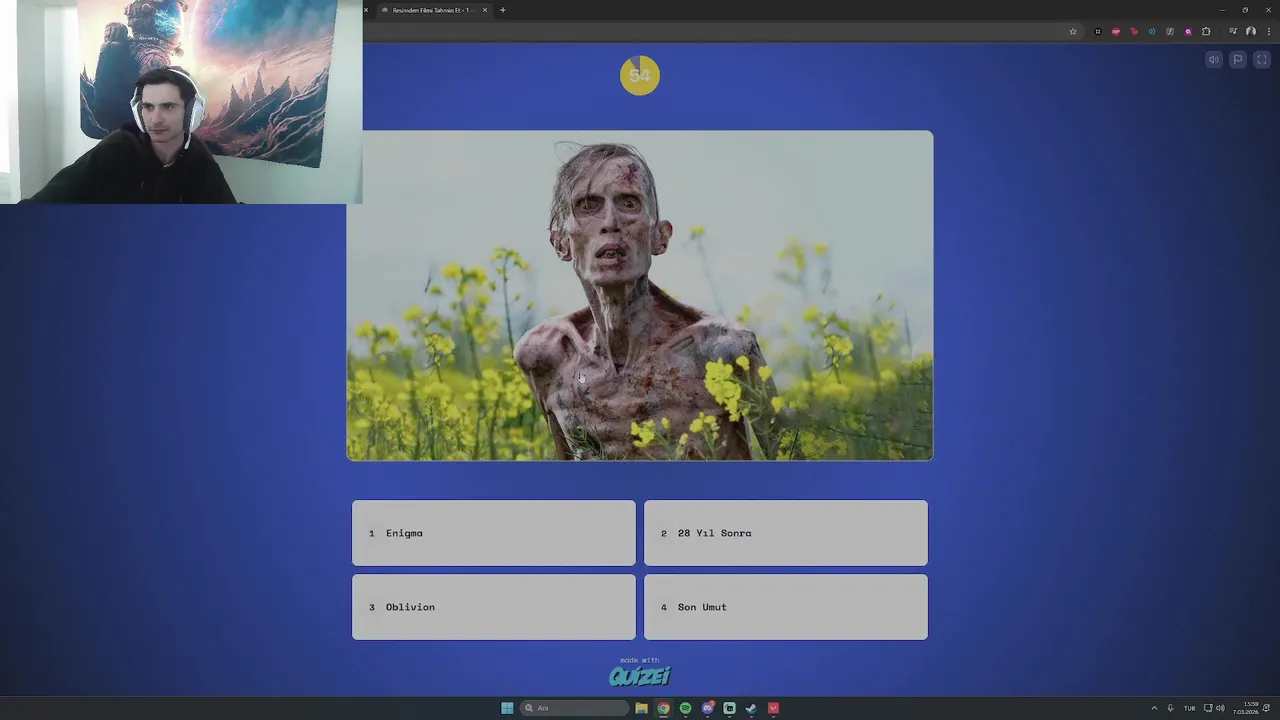Open the grey slash extension icon
The image size is (1280, 720).
(x=1170, y=32)
